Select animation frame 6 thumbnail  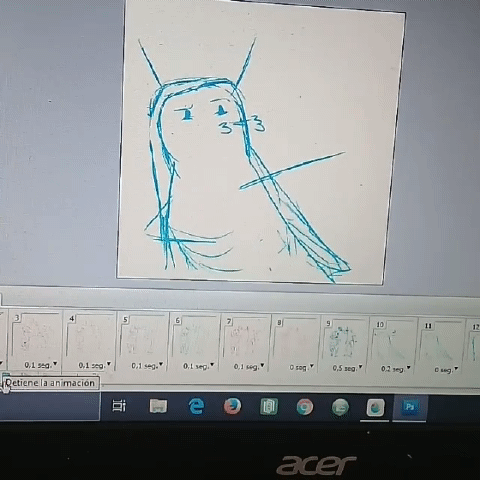click(195, 337)
